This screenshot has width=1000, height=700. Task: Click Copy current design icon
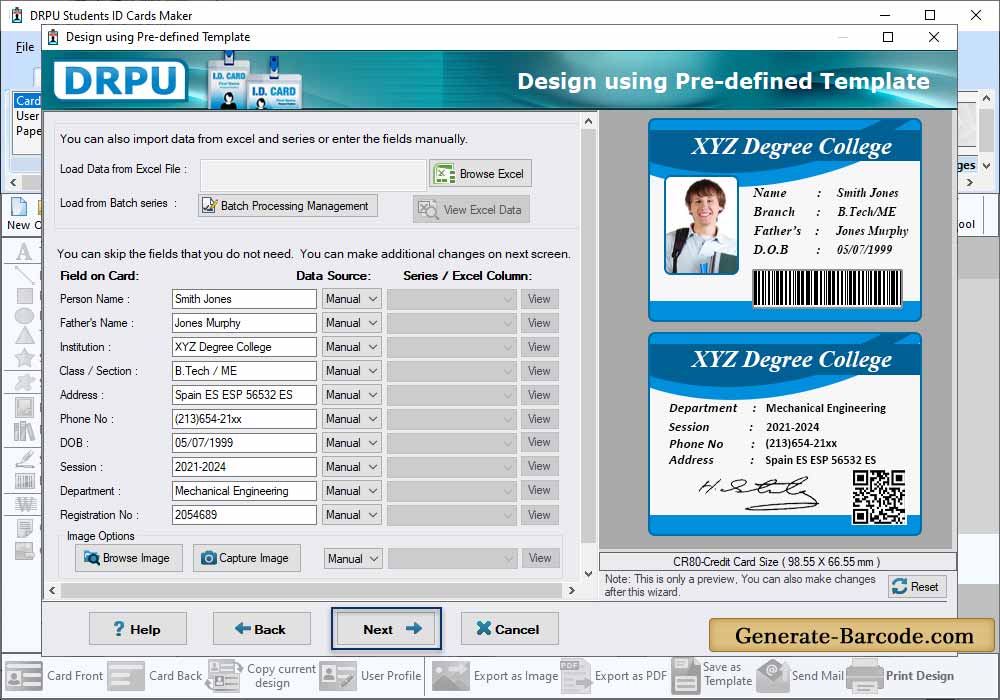[224, 676]
